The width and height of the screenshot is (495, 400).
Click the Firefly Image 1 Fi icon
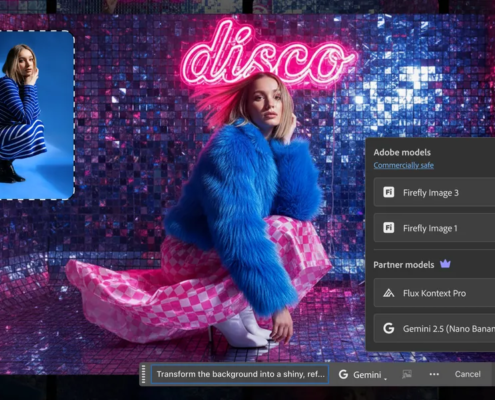point(388,228)
